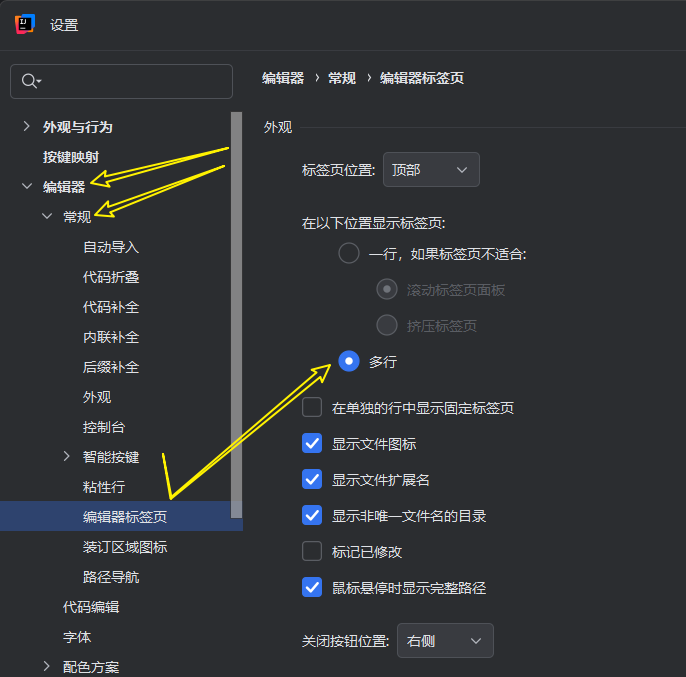Select the 多行 radio button
This screenshot has height=677, width=686.
click(x=348, y=361)
